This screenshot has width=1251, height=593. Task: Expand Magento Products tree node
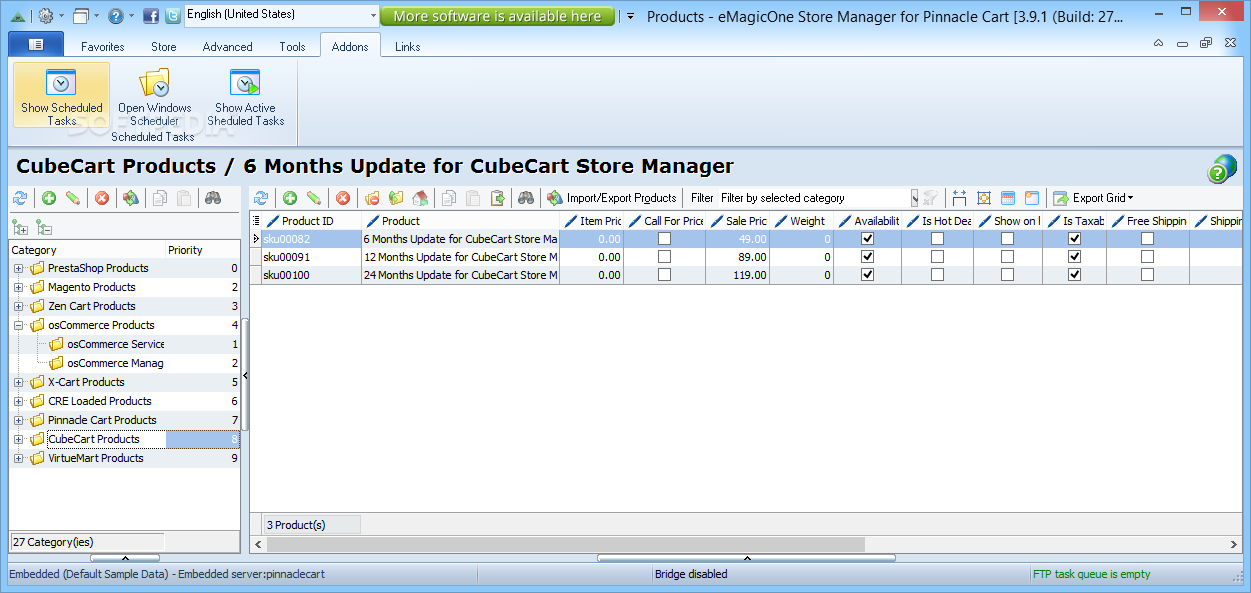18,287
